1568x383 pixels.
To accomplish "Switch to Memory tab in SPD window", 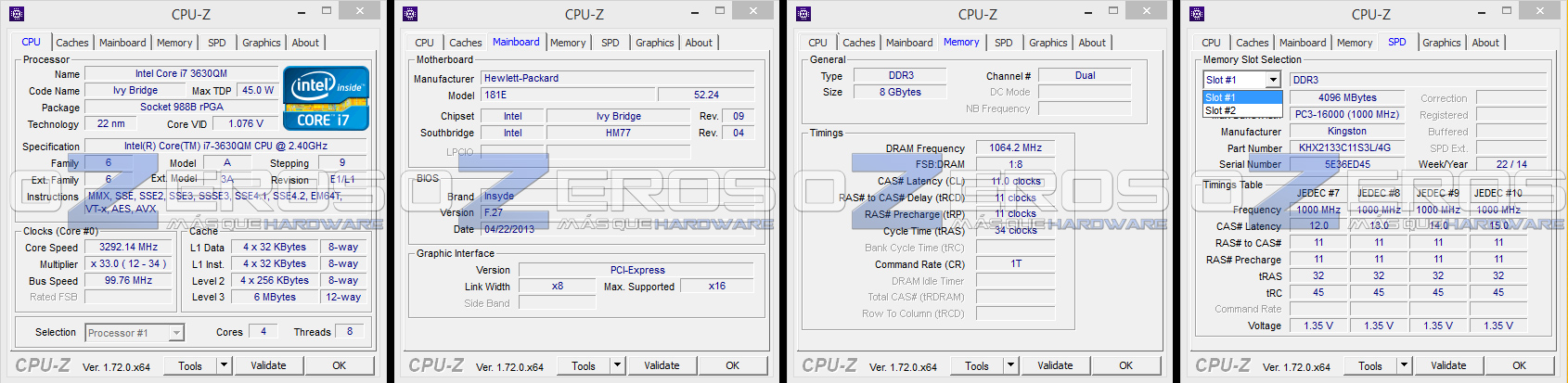I will 1355,43.
